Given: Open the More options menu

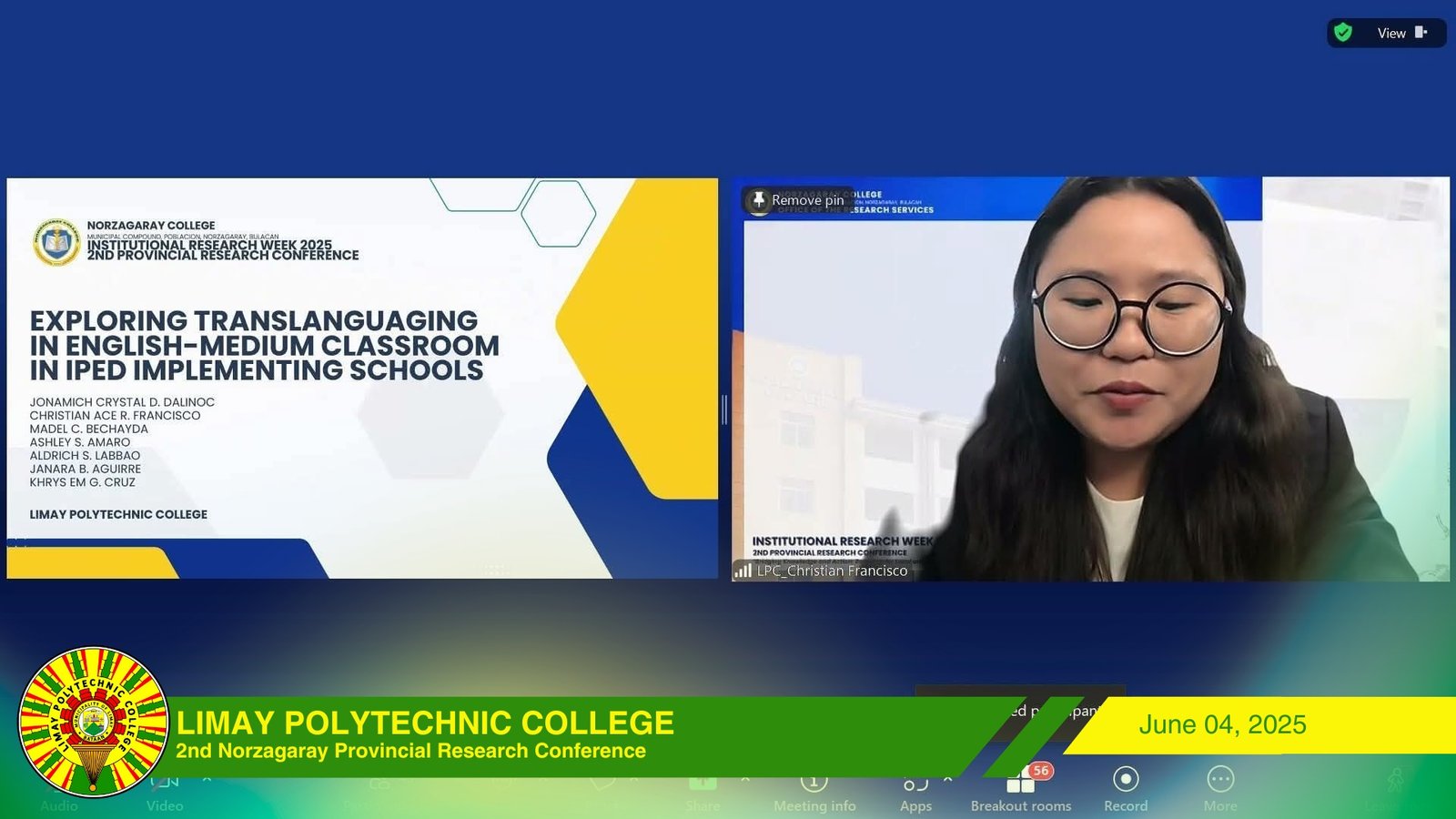Looking at the screenshot, I should pyautogui.click(x=1220, y=790).
